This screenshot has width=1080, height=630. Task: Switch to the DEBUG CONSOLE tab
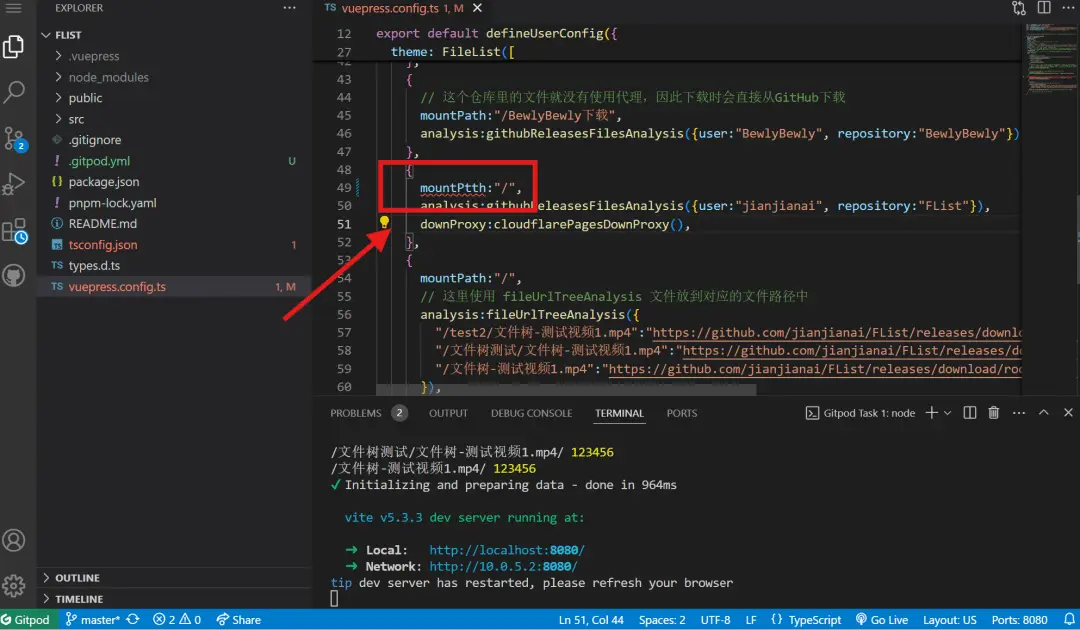click(x=531, y=413)
